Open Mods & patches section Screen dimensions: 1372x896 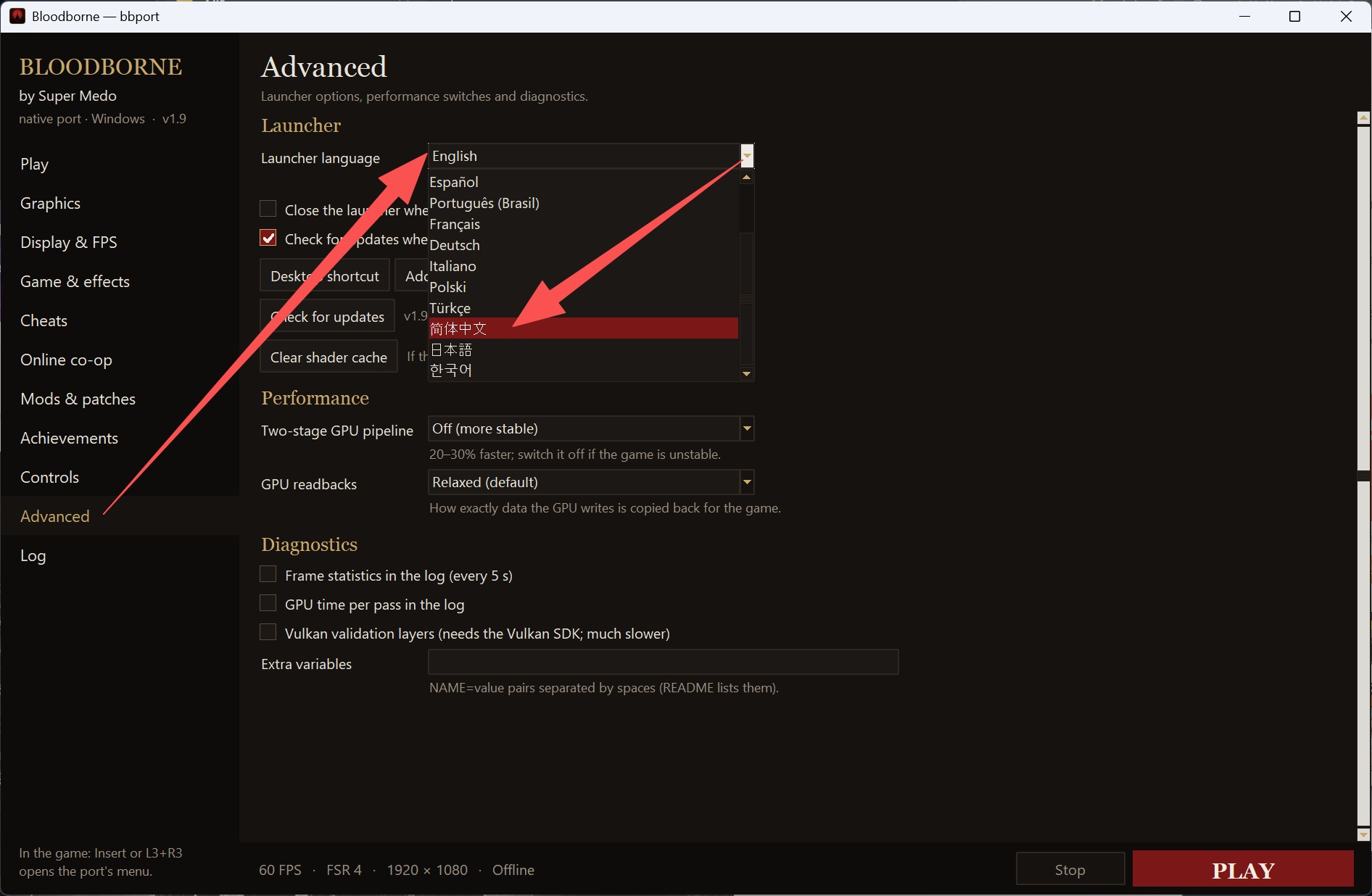pos(120,399)
